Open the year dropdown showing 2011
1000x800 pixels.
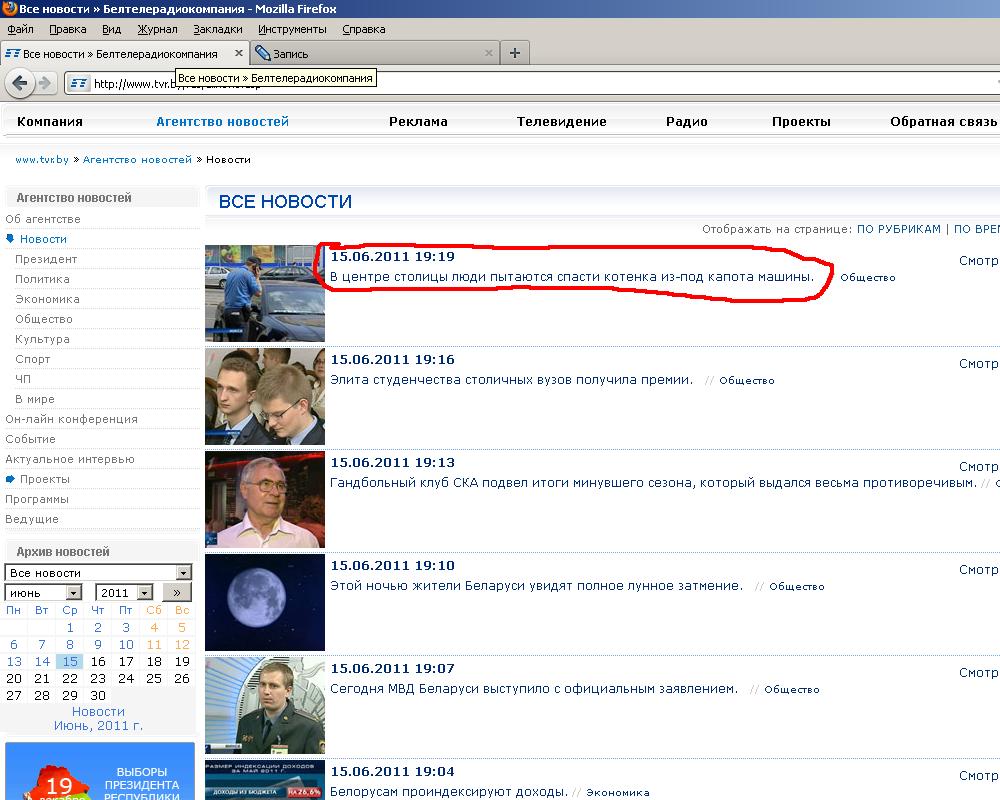(124, 593)
